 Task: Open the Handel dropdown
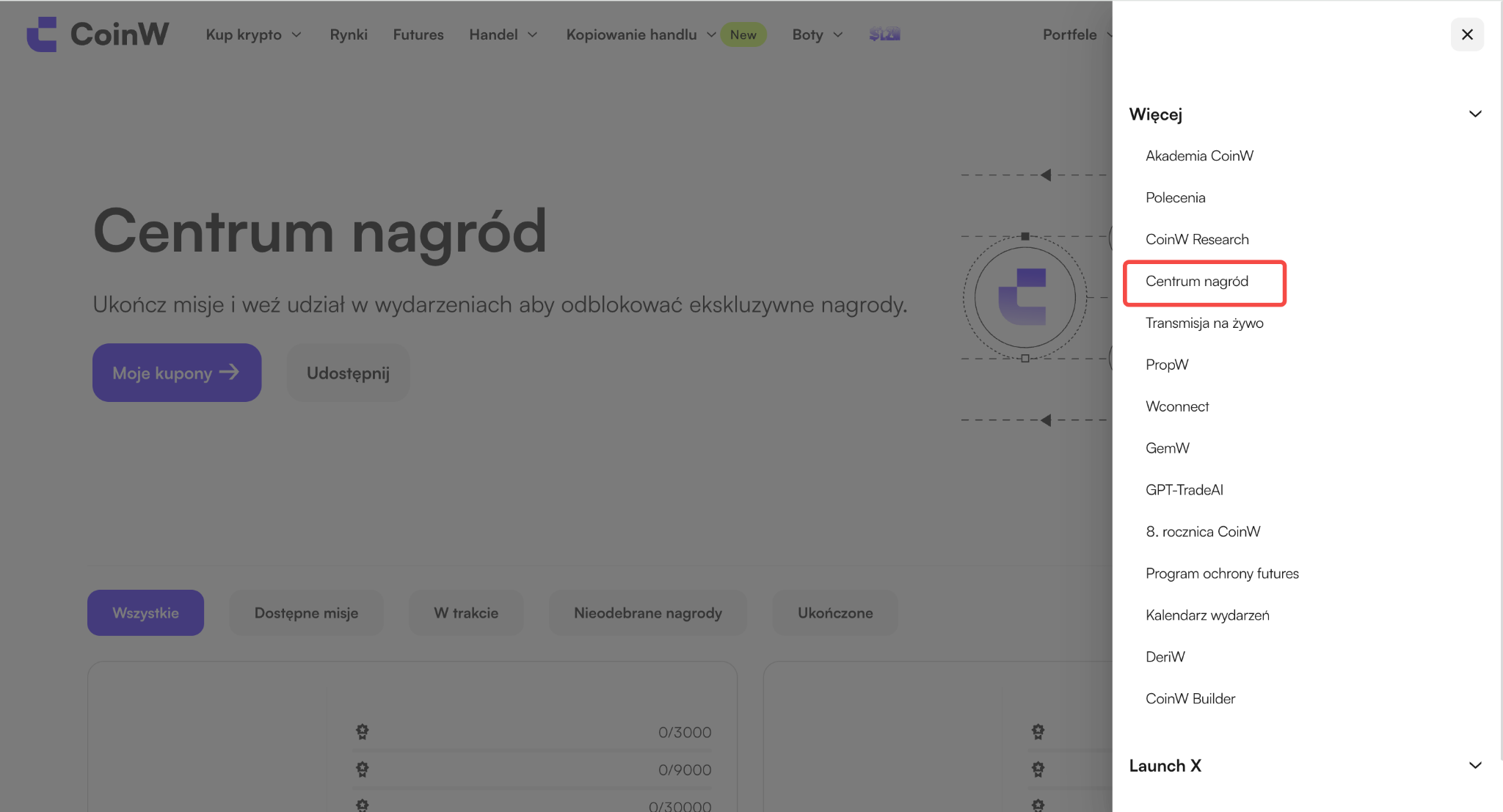pos(503,34)
